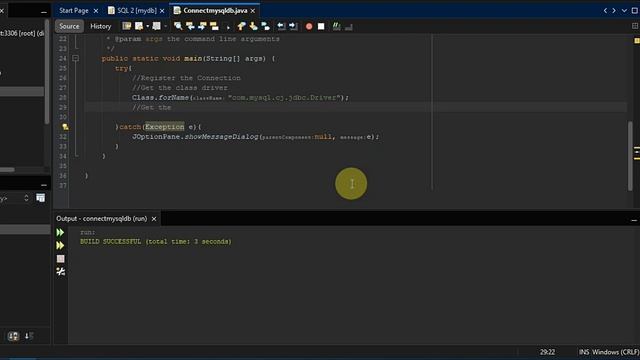Click the Find Selection magnifier icon

[x=178, y=26]
